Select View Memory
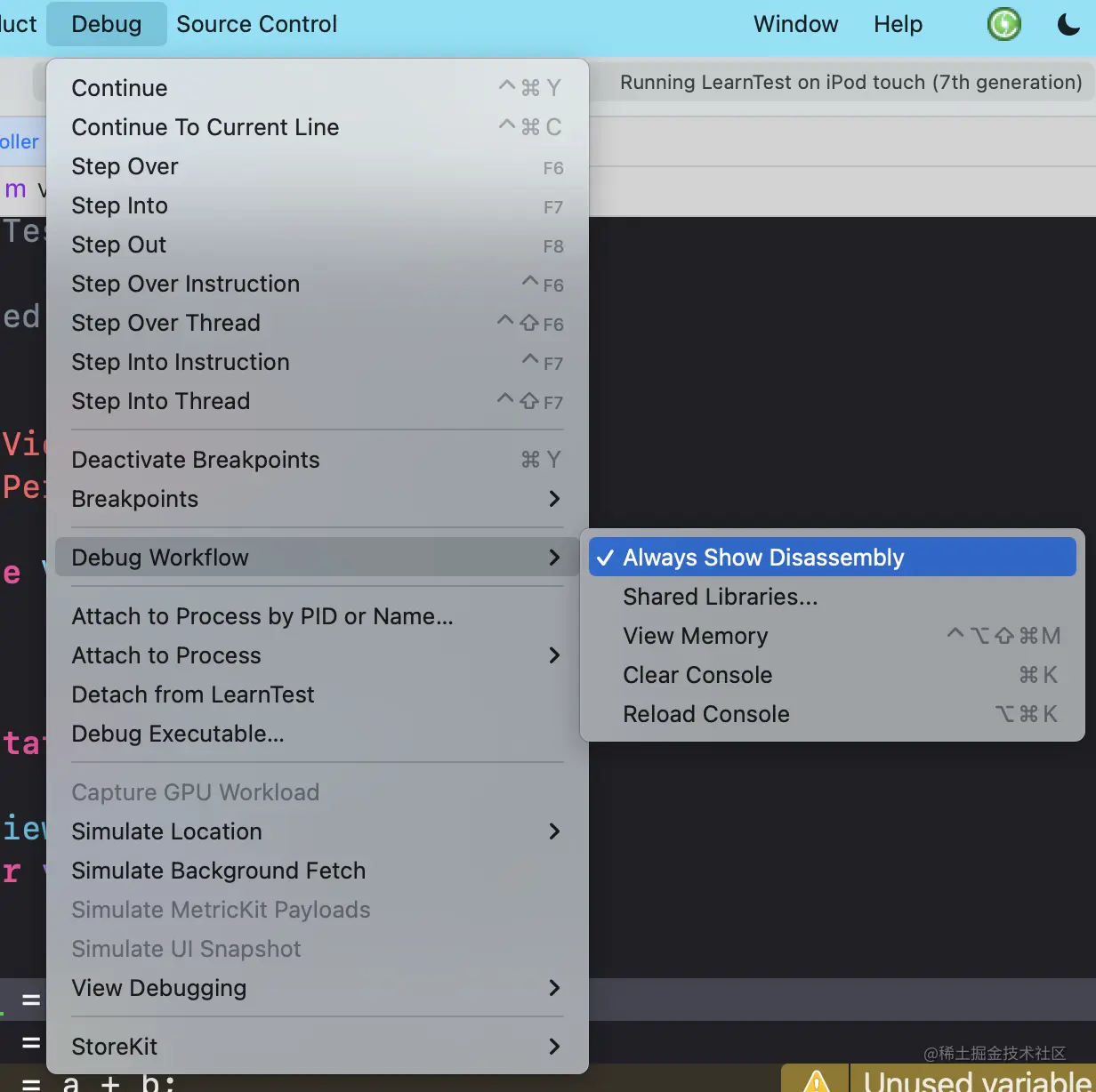1096x1092 pixels. click(x=833, y=636)
